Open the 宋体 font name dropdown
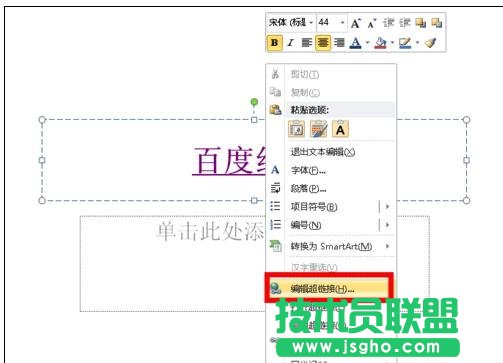This screenshot has height=363, width=503. click(311, 23)
